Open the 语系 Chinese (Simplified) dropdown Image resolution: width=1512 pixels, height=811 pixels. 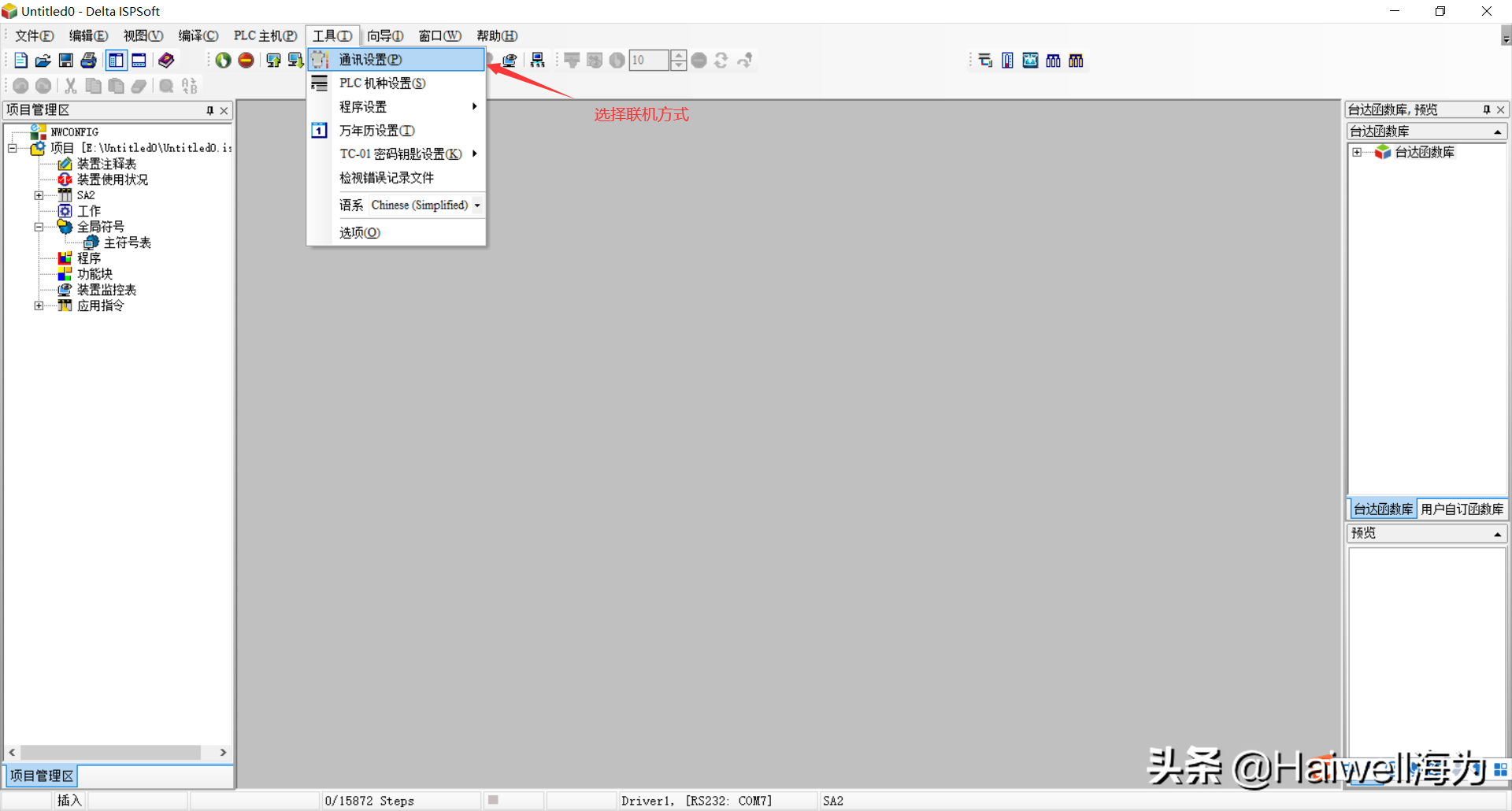tap(477, 206)
